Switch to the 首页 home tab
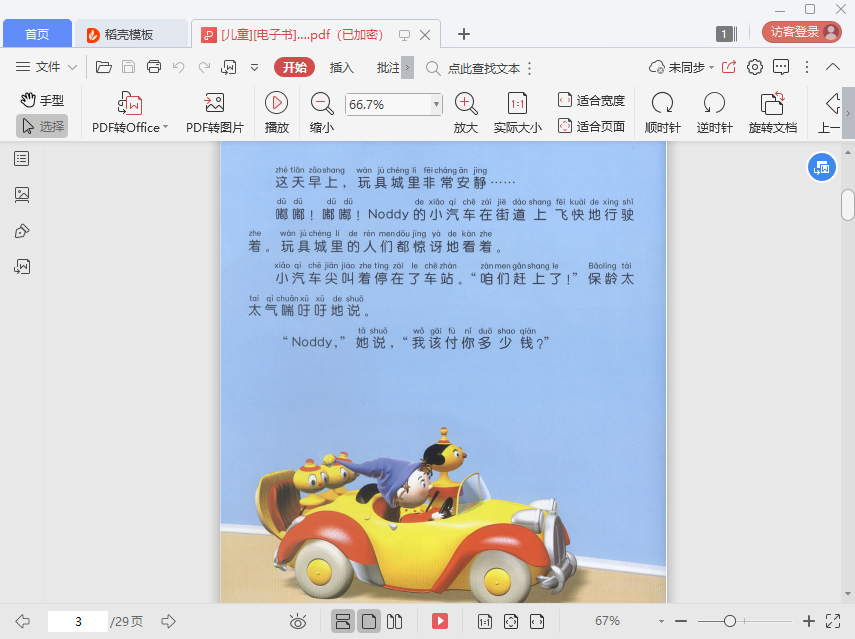855x639 pixels. tap(37, 34)
